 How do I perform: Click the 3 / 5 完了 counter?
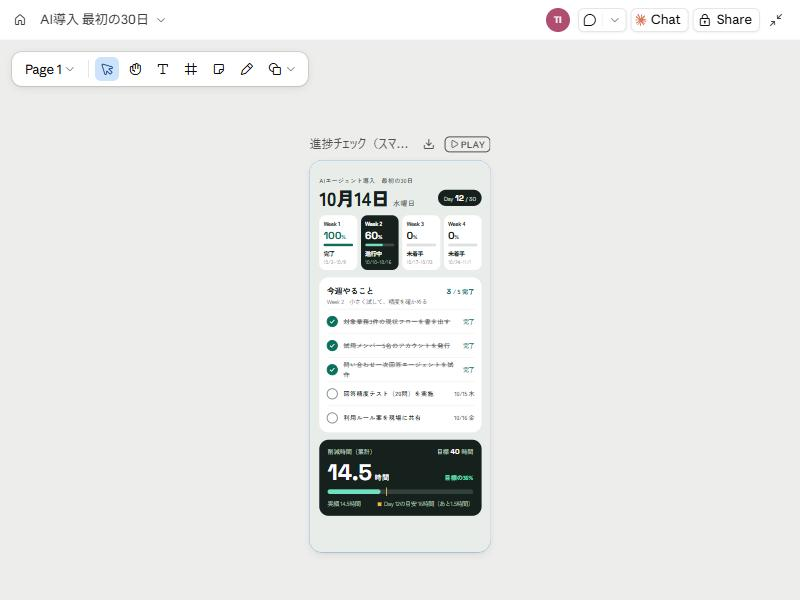pyautogui.click(x=460, y=292)
